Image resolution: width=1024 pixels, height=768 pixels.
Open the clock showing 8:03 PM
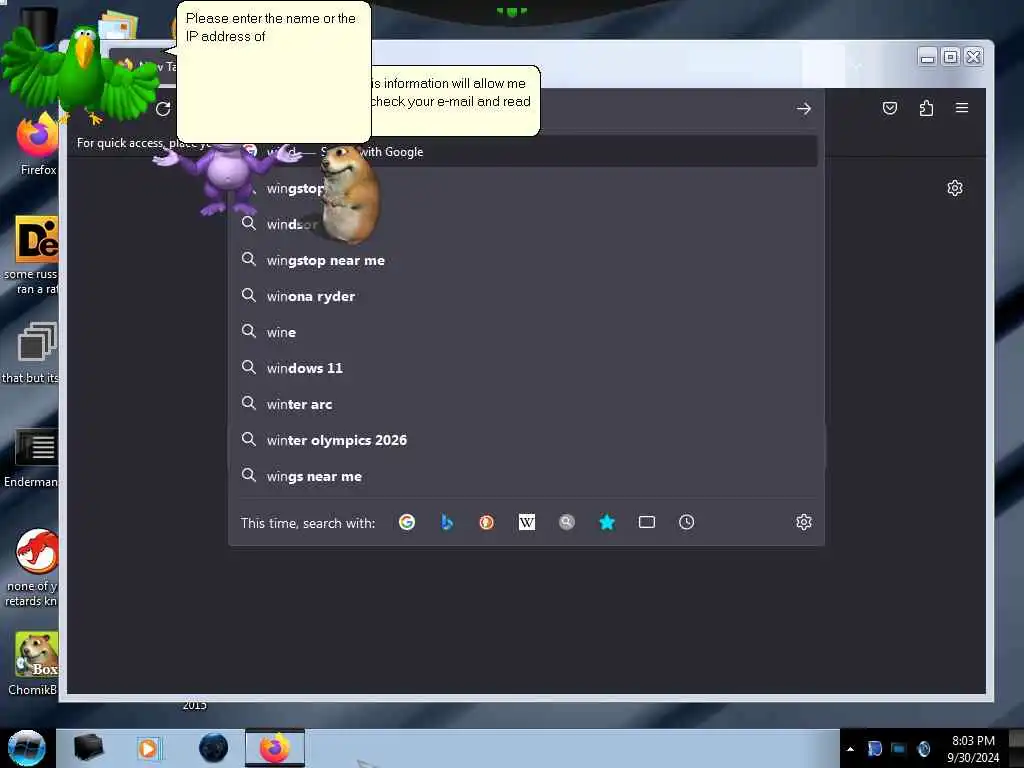point(973,749)
